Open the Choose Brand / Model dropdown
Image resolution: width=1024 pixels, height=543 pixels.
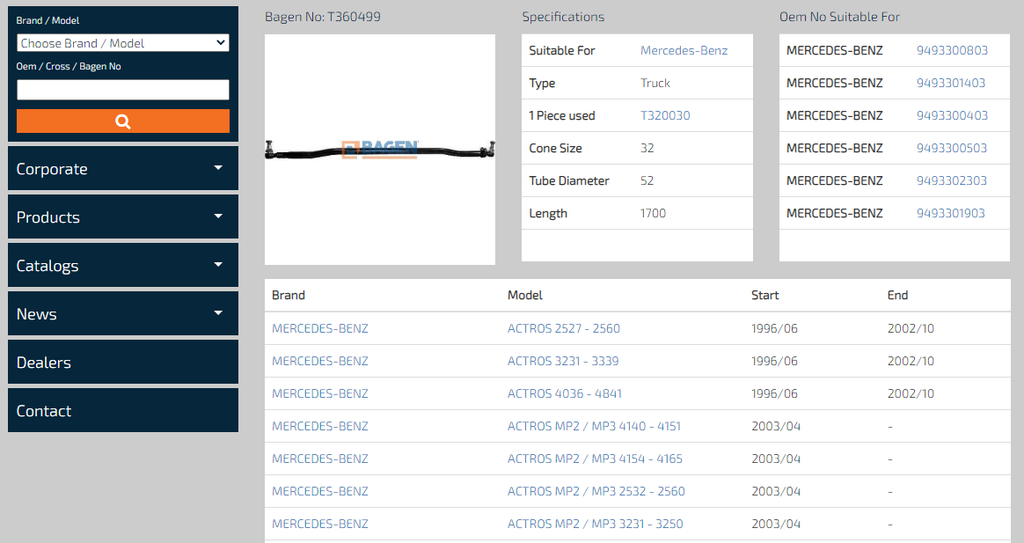[123, 43]
